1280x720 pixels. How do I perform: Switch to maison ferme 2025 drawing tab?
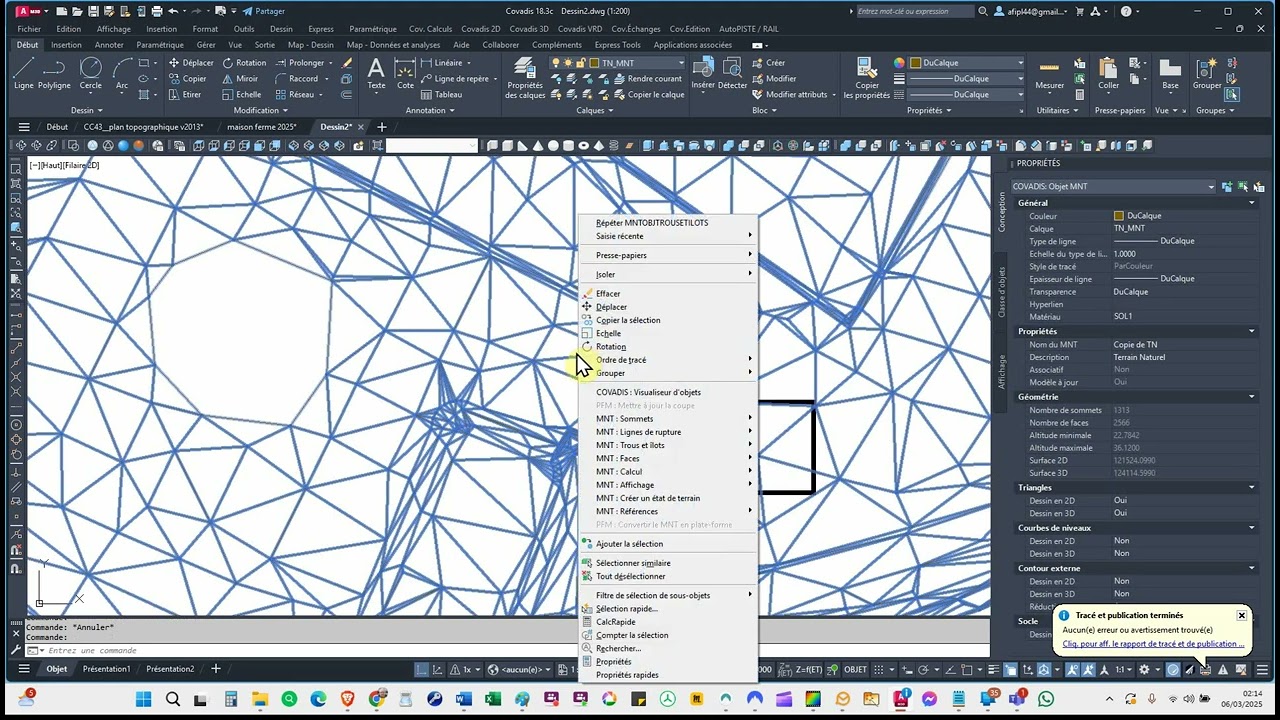261,127
